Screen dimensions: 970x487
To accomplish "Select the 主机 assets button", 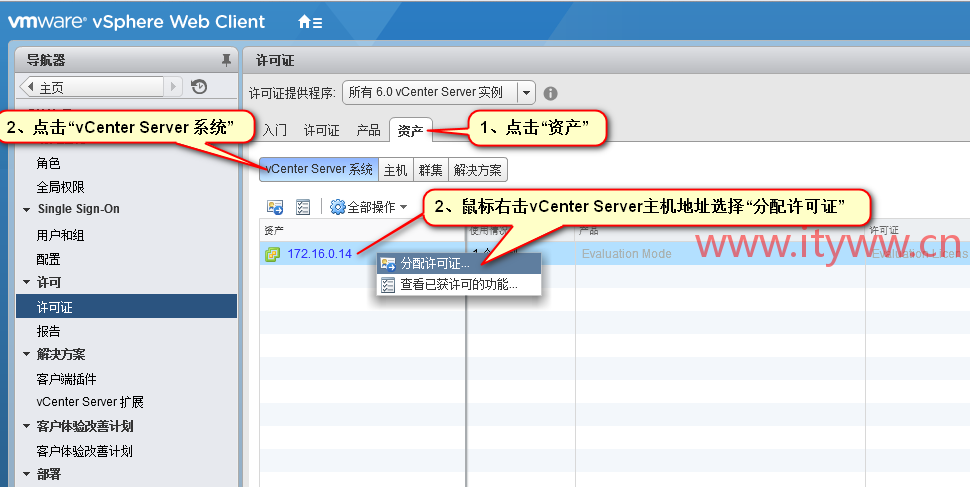I will 395,170.
